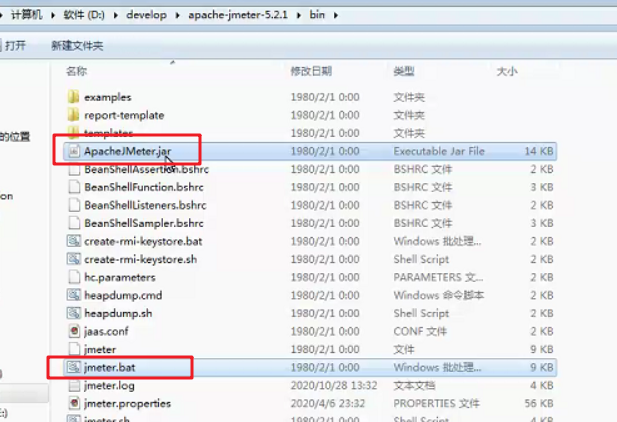Select the ApacheJMeter.jar file icon
This screenshot has height=422, width=617.
coord(74,151)
